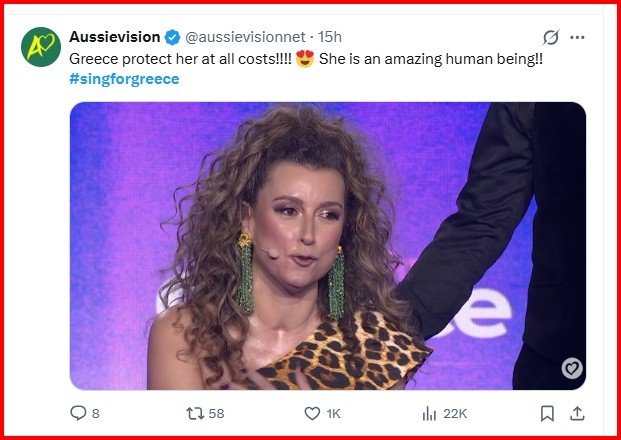Image resolution: width=621 pixels, height=440 pixels.
Task: Open the Aussievision display name link
Action: click(x=114, y=37)
